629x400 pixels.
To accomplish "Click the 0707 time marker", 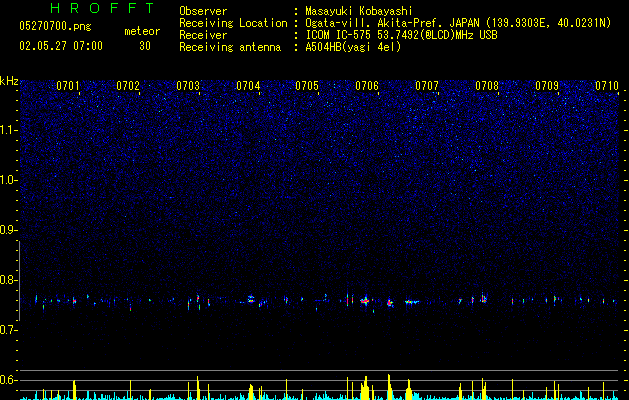I will click(427, 86).
